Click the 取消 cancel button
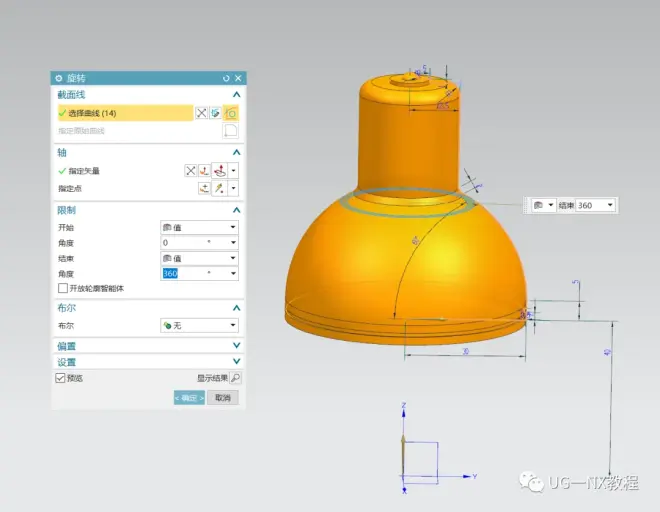Viewport: 660px width, 512px height. click(x=222, y=398)
